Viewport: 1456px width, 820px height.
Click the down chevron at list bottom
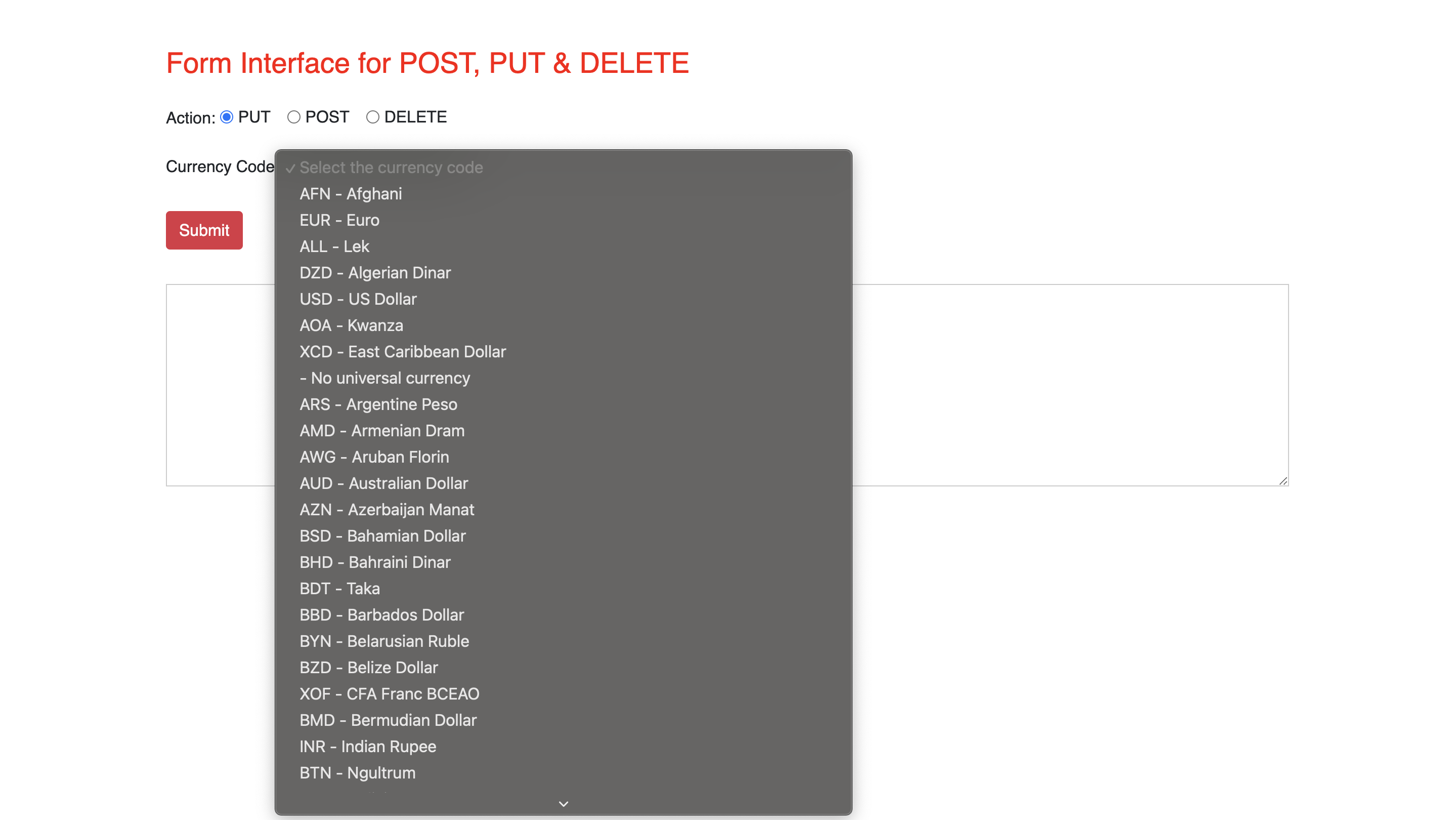[x=563, y=804]
